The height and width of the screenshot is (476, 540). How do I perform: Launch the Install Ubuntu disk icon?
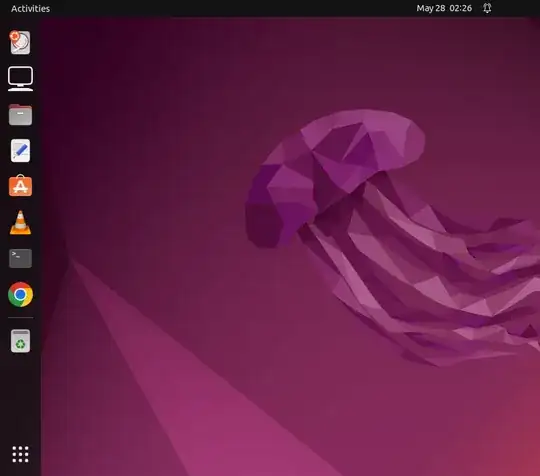[20, 42]
